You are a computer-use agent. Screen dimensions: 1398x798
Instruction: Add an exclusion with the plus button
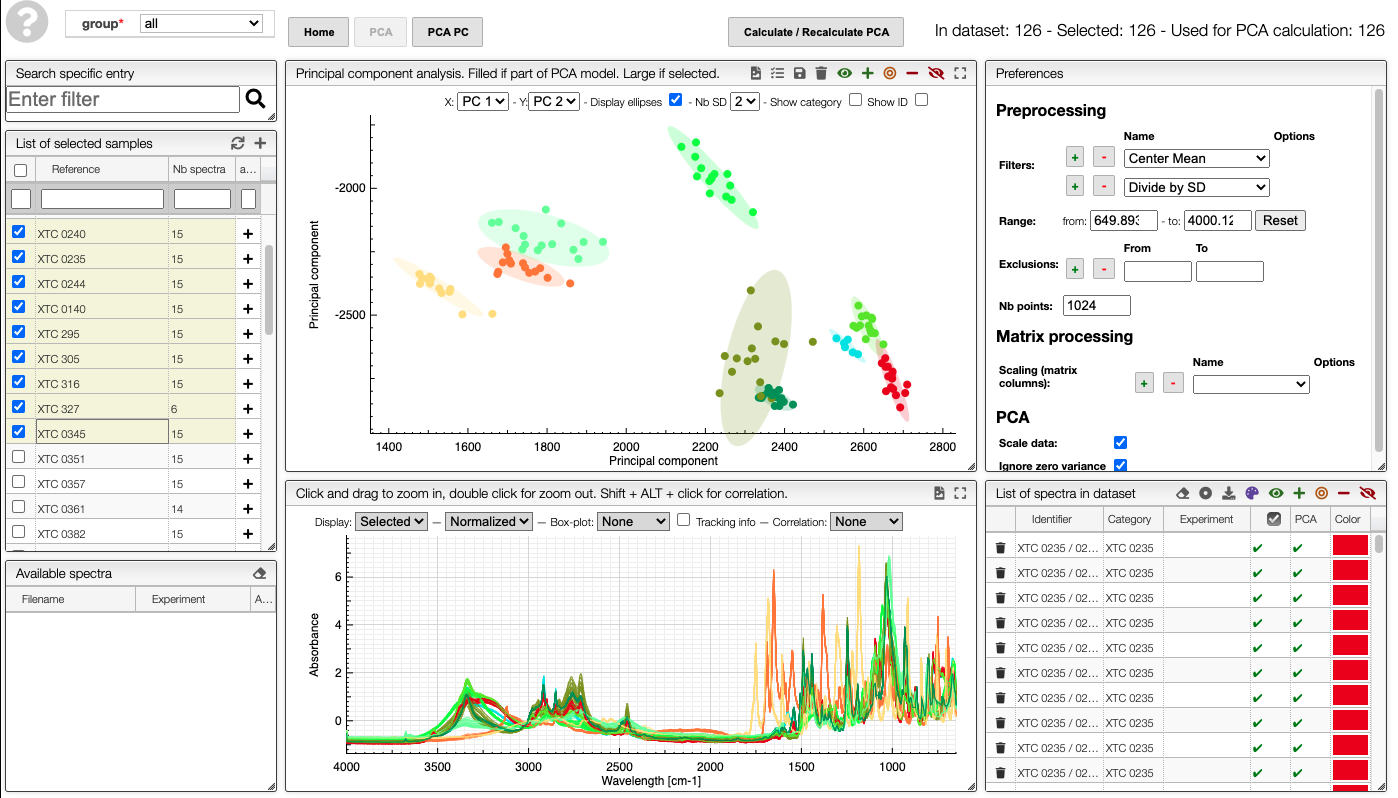click(1075, 268)
